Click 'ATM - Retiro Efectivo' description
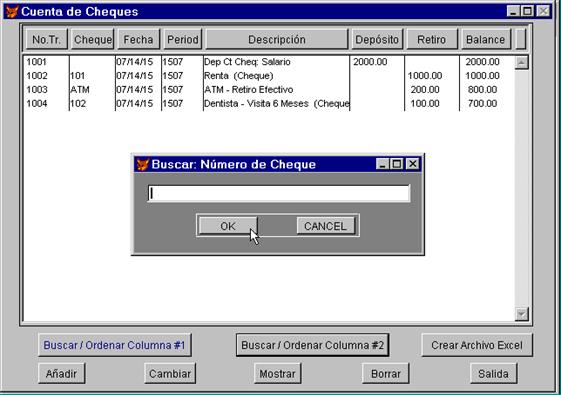Image resolution: width=561 pixels, height=395 pixels. pos(249,90)
